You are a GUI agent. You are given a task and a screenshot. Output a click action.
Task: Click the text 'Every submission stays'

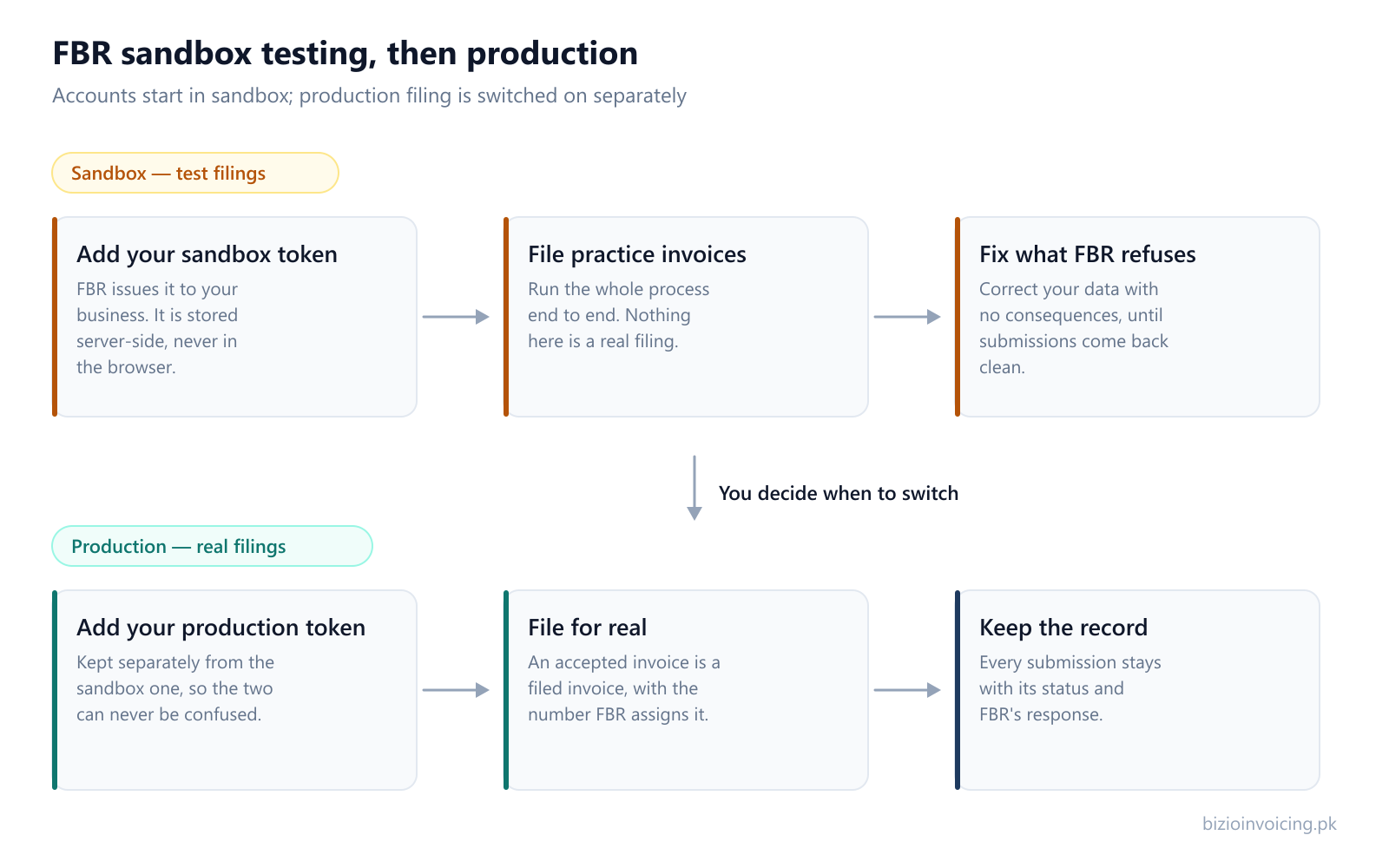point(1070,662)
